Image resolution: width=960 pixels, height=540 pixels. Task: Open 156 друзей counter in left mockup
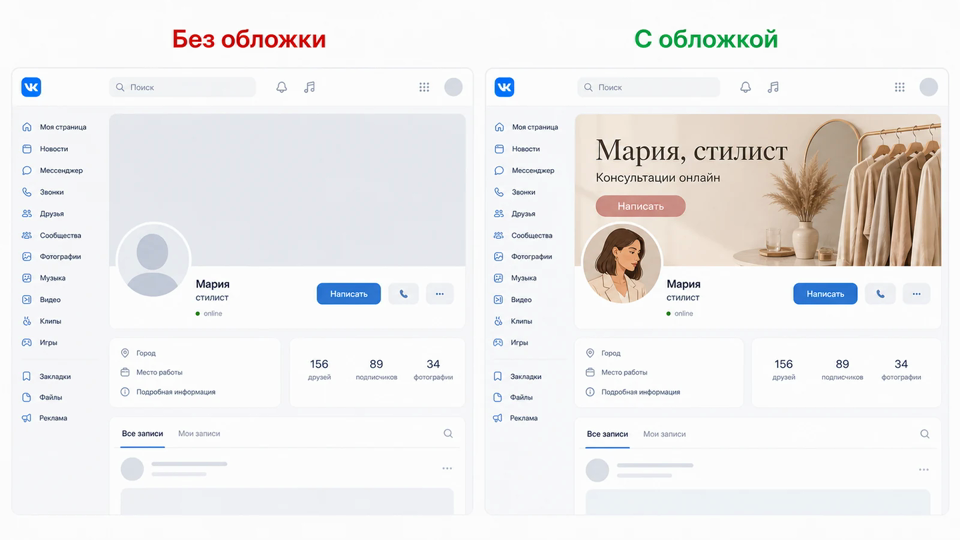tap(319, 369)
